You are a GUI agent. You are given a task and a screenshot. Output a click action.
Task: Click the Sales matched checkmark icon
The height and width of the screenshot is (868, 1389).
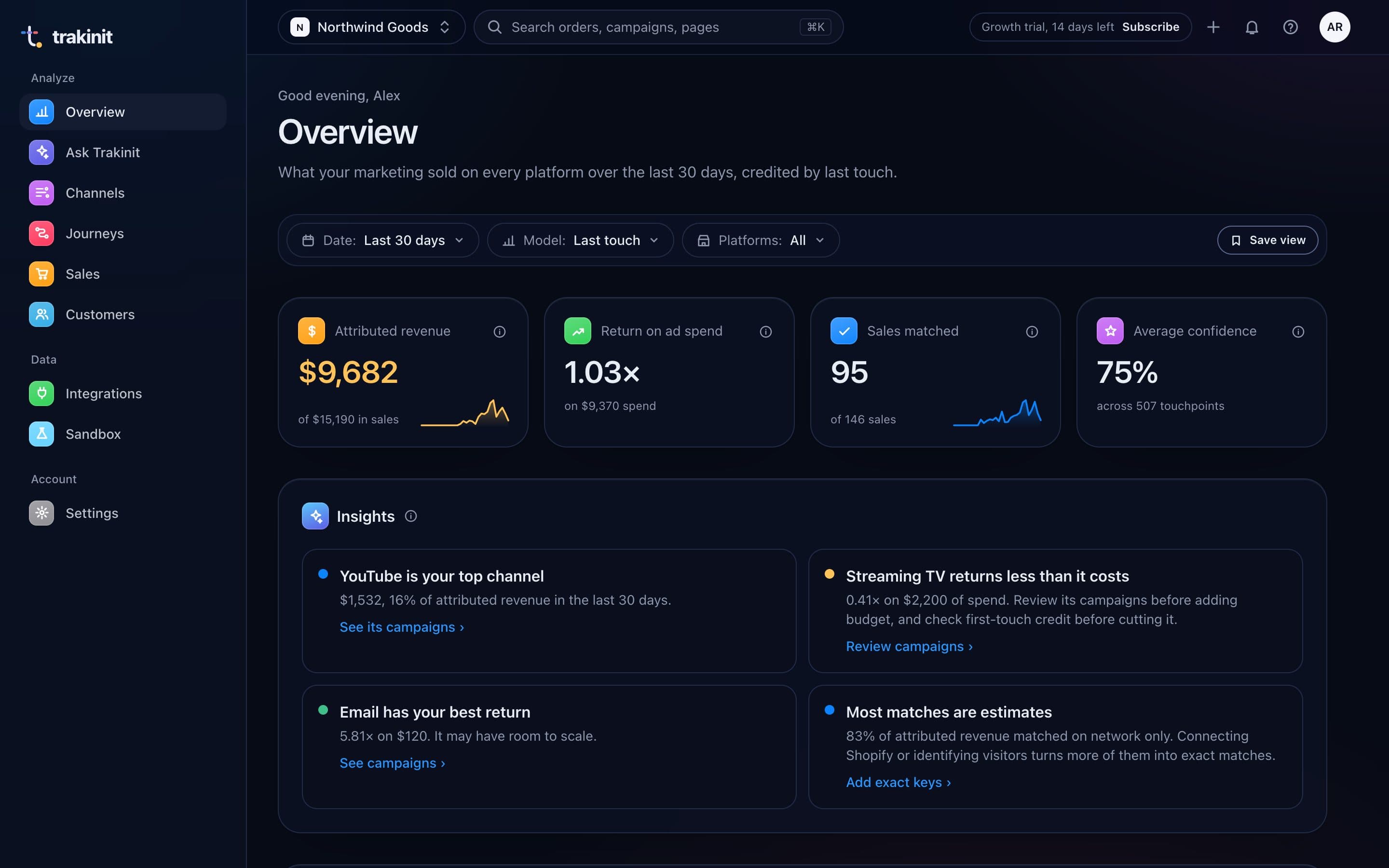(844, 331)
